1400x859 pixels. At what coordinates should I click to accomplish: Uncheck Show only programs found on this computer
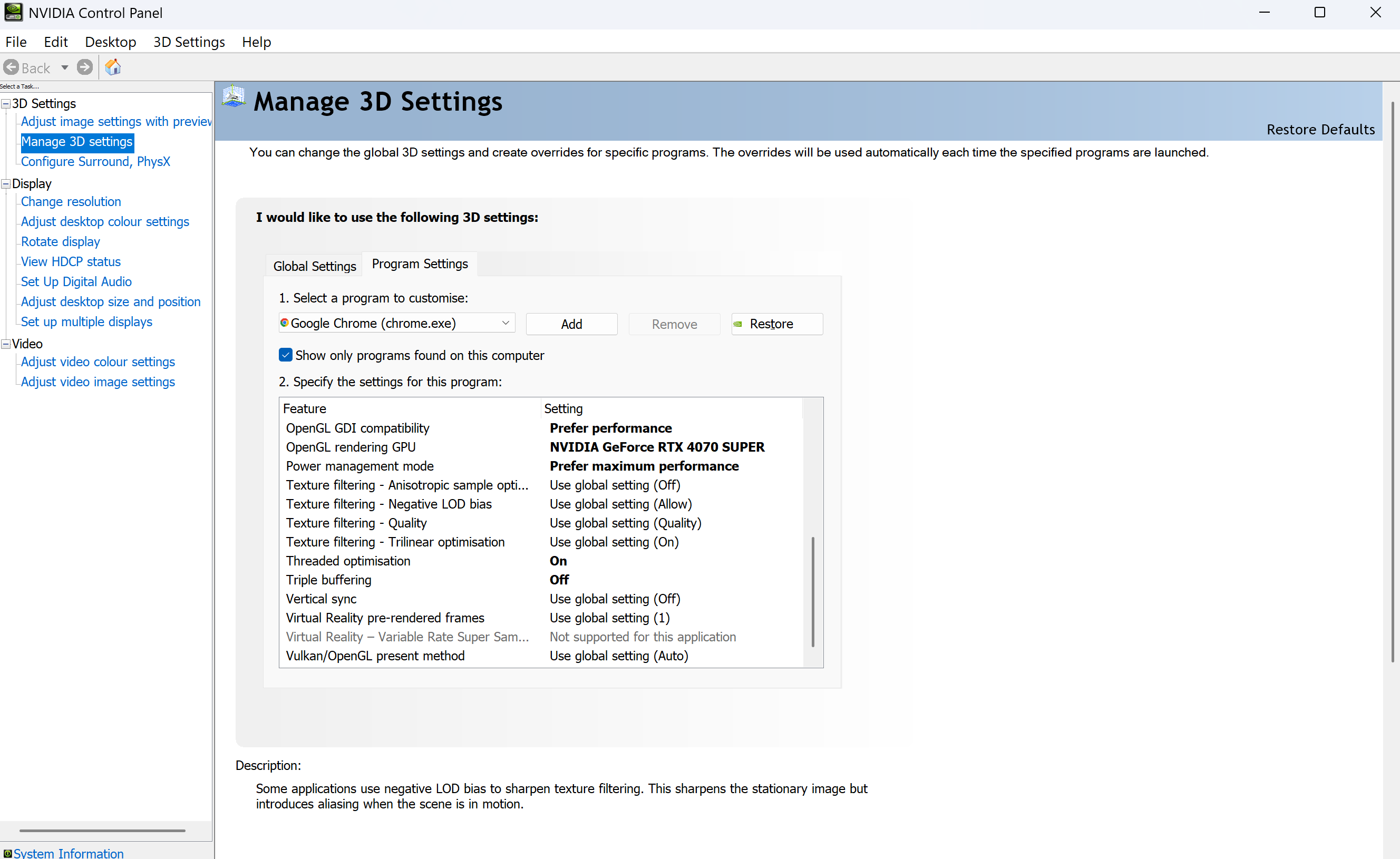(286, 355)
